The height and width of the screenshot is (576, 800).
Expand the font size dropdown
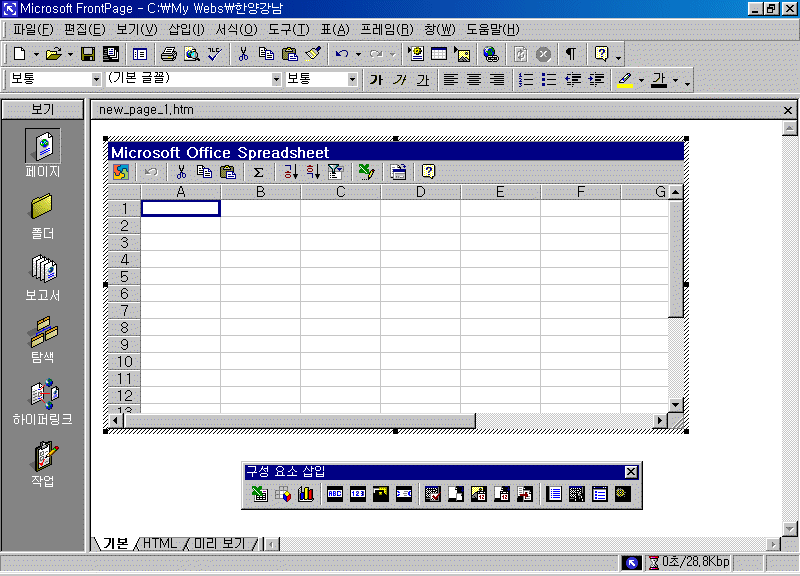point(352,80)
